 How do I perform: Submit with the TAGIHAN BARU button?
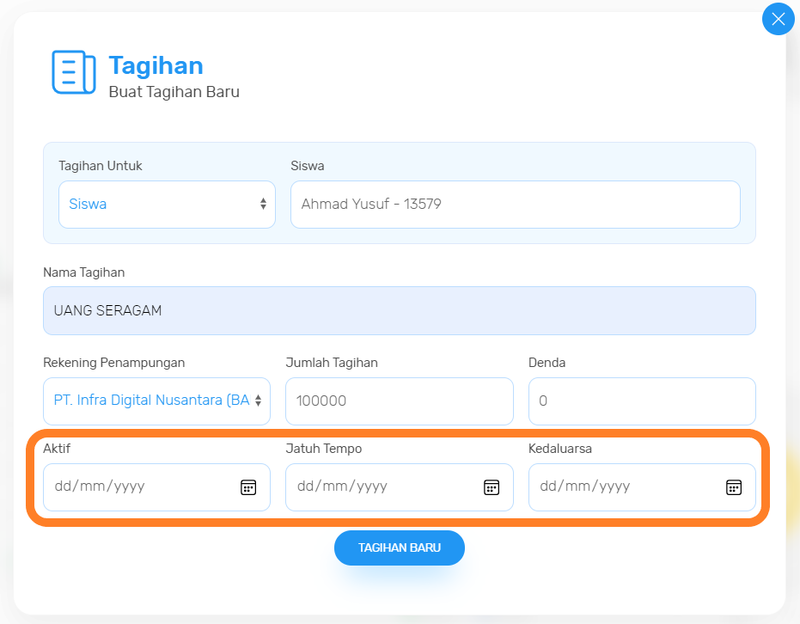click(x=399, y=548)
